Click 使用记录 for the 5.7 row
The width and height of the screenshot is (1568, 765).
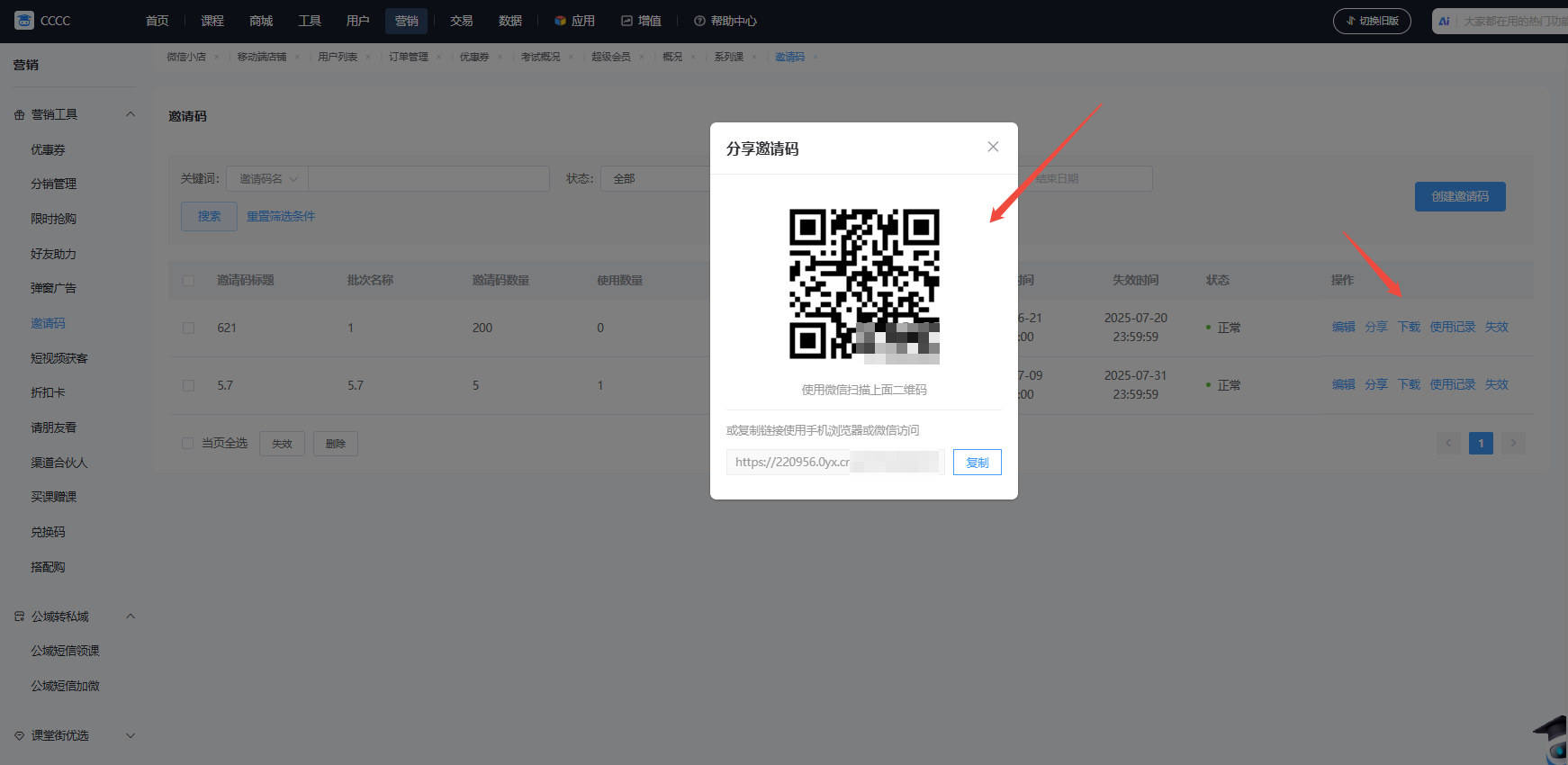point(1453,384)
